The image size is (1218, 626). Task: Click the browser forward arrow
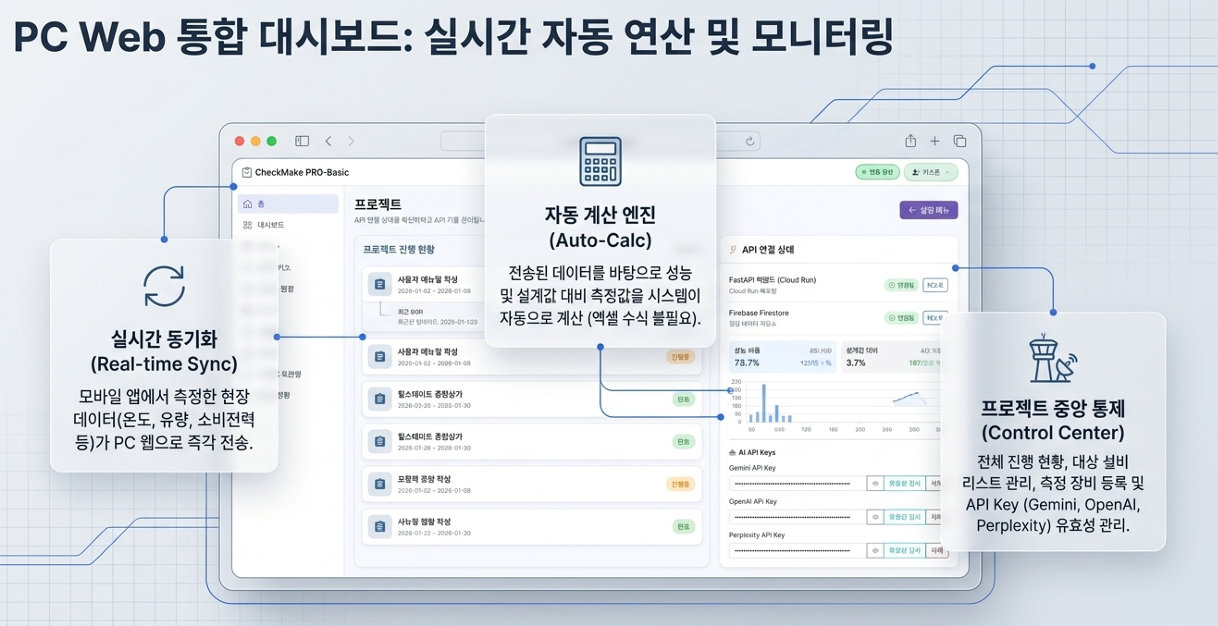coord(351,141)
